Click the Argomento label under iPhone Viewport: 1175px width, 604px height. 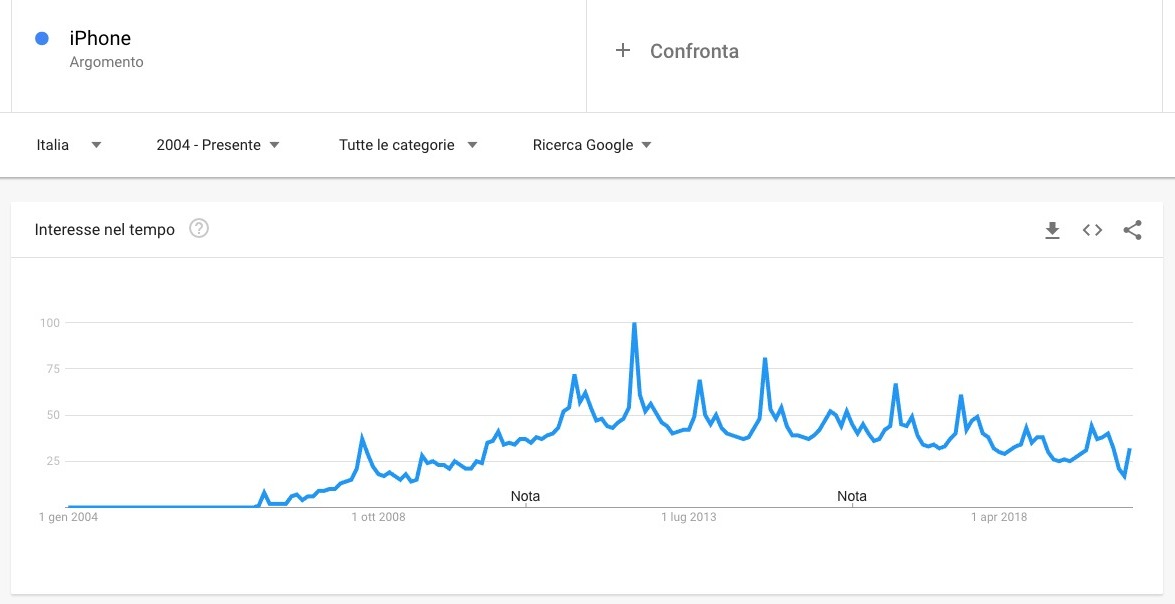107,62
